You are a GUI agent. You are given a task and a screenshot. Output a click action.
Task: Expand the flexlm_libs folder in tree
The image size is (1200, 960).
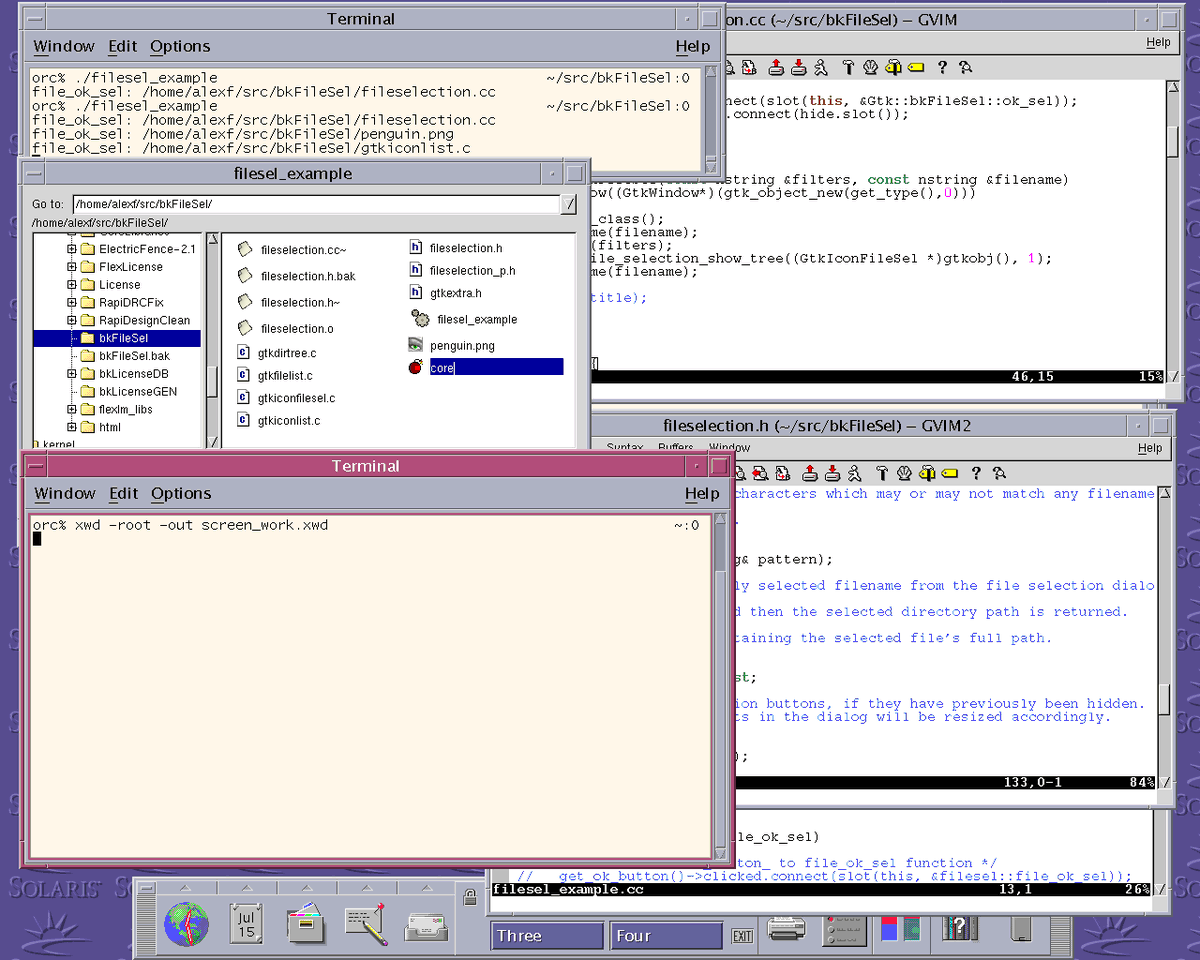click(72, 410)
